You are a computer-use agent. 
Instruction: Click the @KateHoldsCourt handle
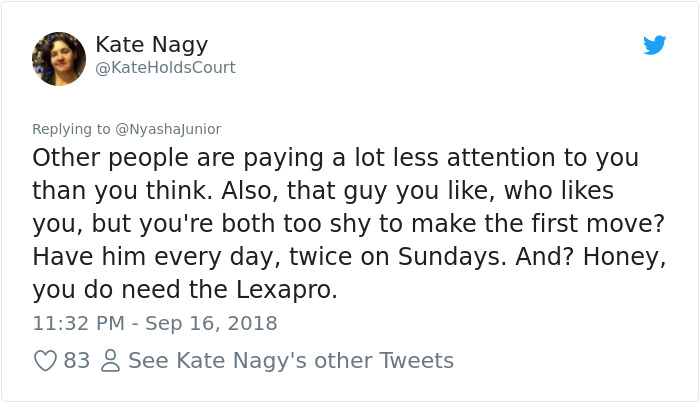(x=165, y=68)
